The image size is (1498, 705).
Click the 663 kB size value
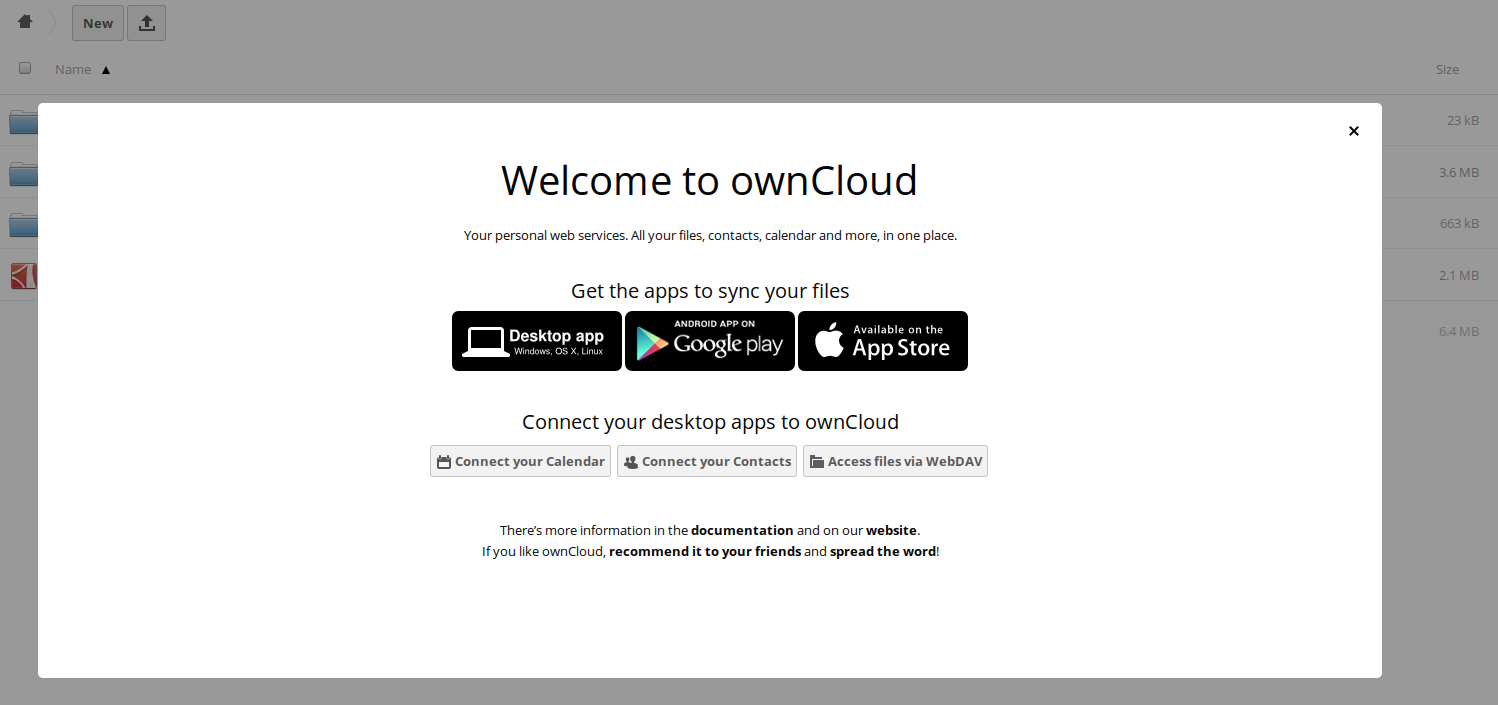click(x=1460, y=223)
